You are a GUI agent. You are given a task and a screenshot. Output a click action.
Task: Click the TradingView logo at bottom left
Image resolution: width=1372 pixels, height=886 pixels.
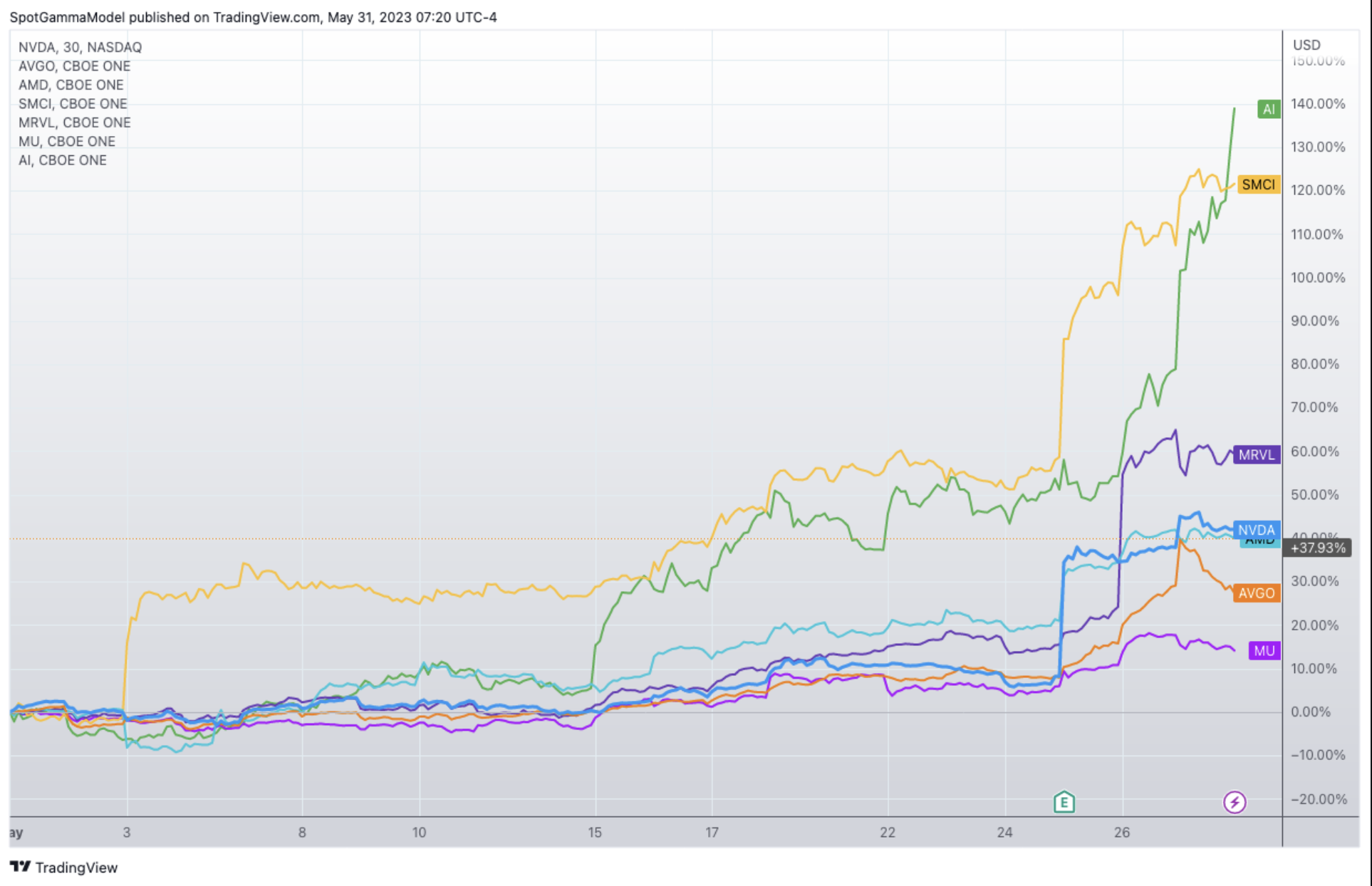pos(63,867)
